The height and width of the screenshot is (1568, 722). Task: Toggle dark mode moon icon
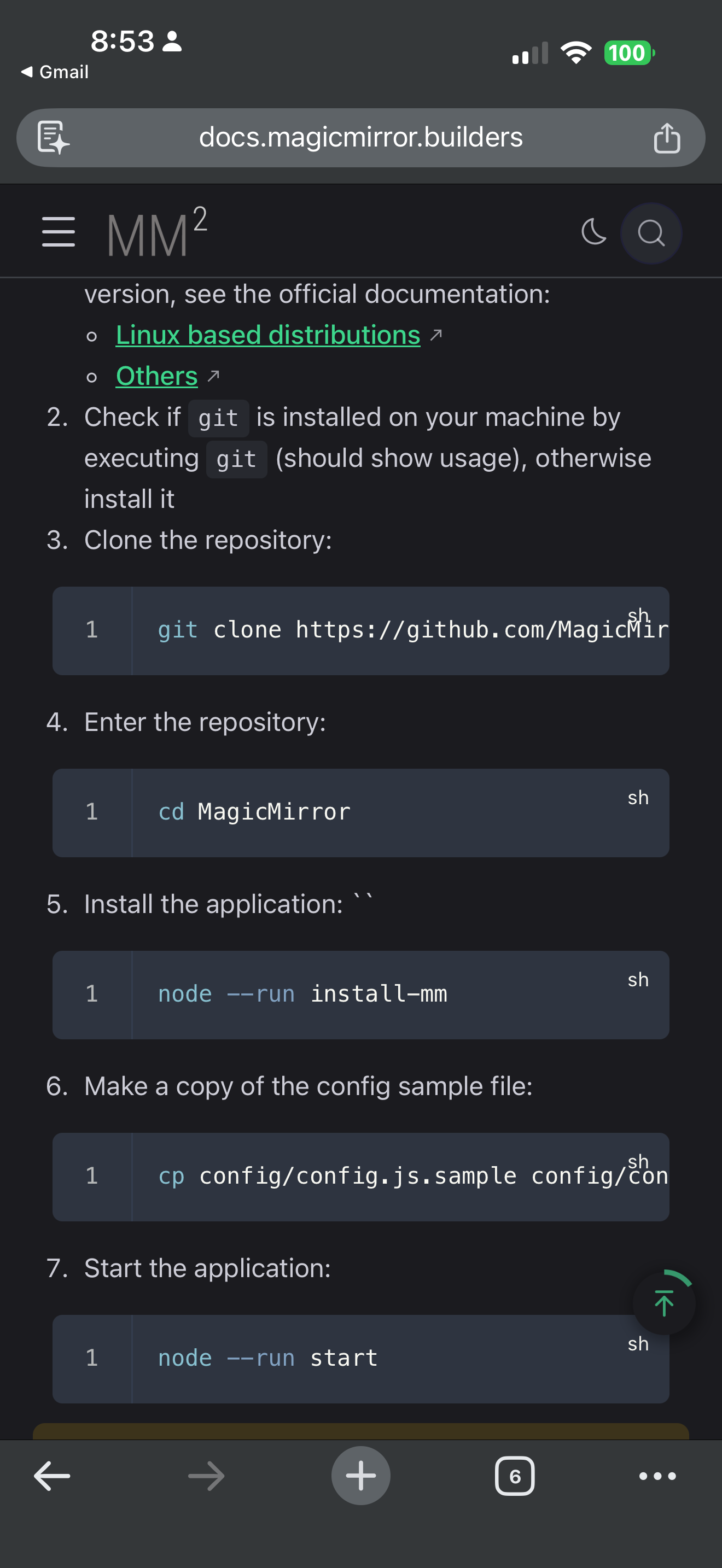tap(593, 232)
